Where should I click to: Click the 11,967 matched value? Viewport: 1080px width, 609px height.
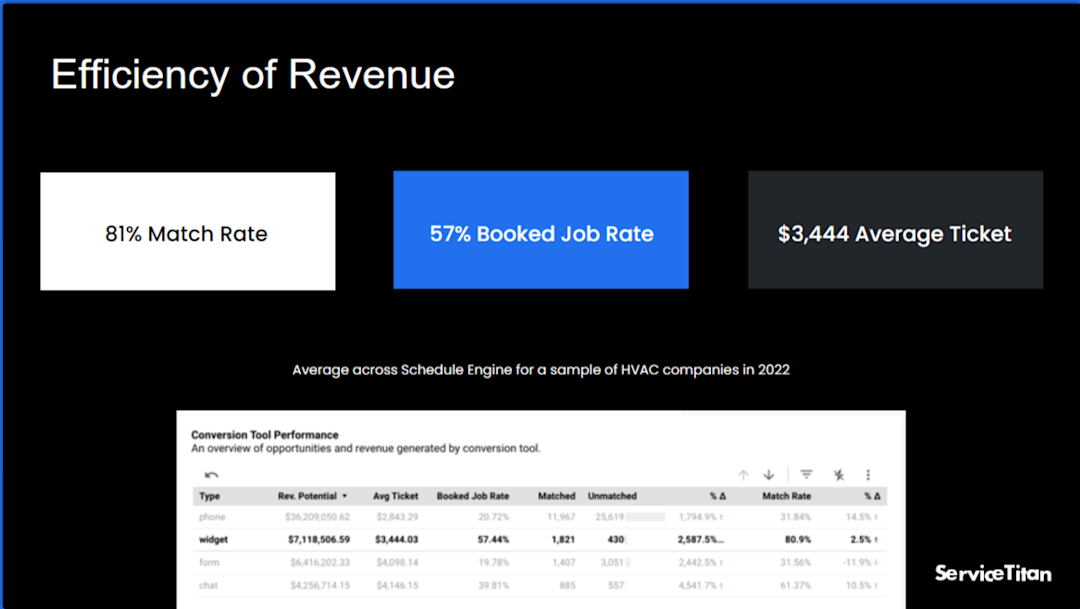coord(561,517)
